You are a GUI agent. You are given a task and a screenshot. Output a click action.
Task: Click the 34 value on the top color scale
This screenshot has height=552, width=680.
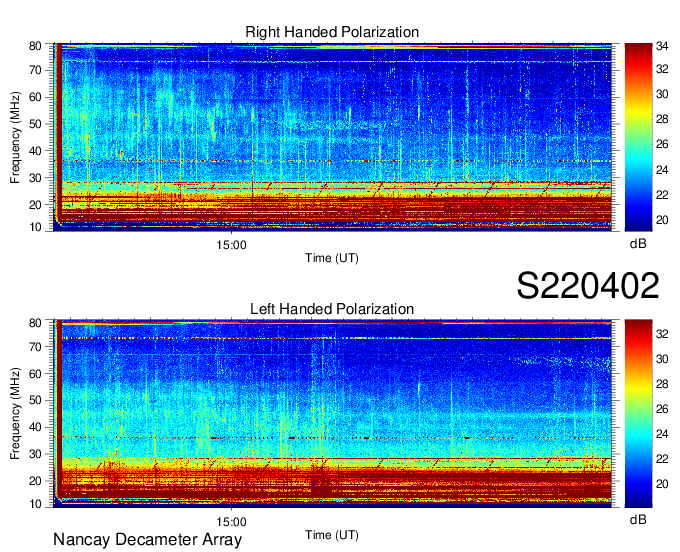pyautogui.click(x=662, y=46)
